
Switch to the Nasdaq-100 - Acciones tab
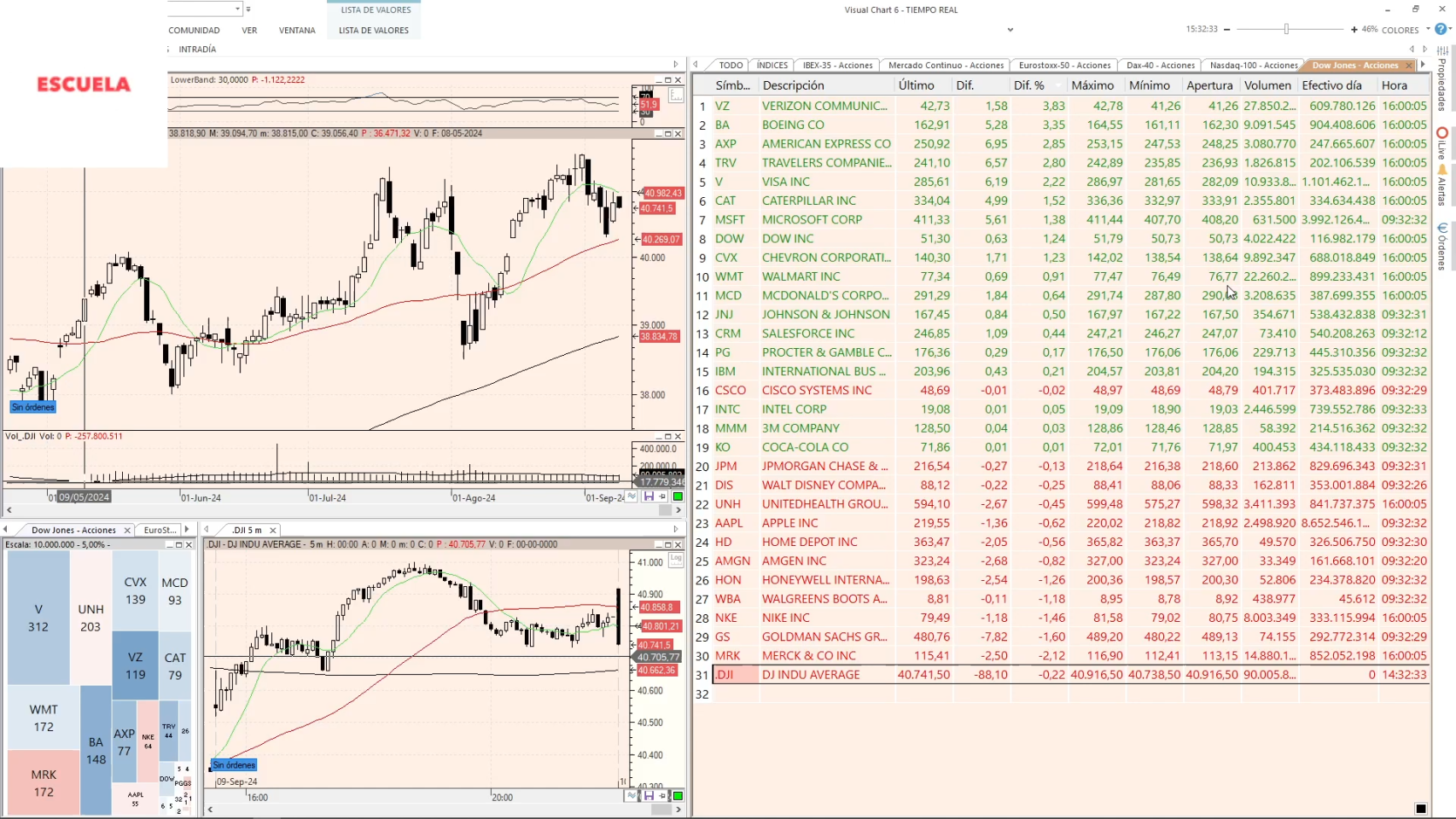tap(1253, 66)
